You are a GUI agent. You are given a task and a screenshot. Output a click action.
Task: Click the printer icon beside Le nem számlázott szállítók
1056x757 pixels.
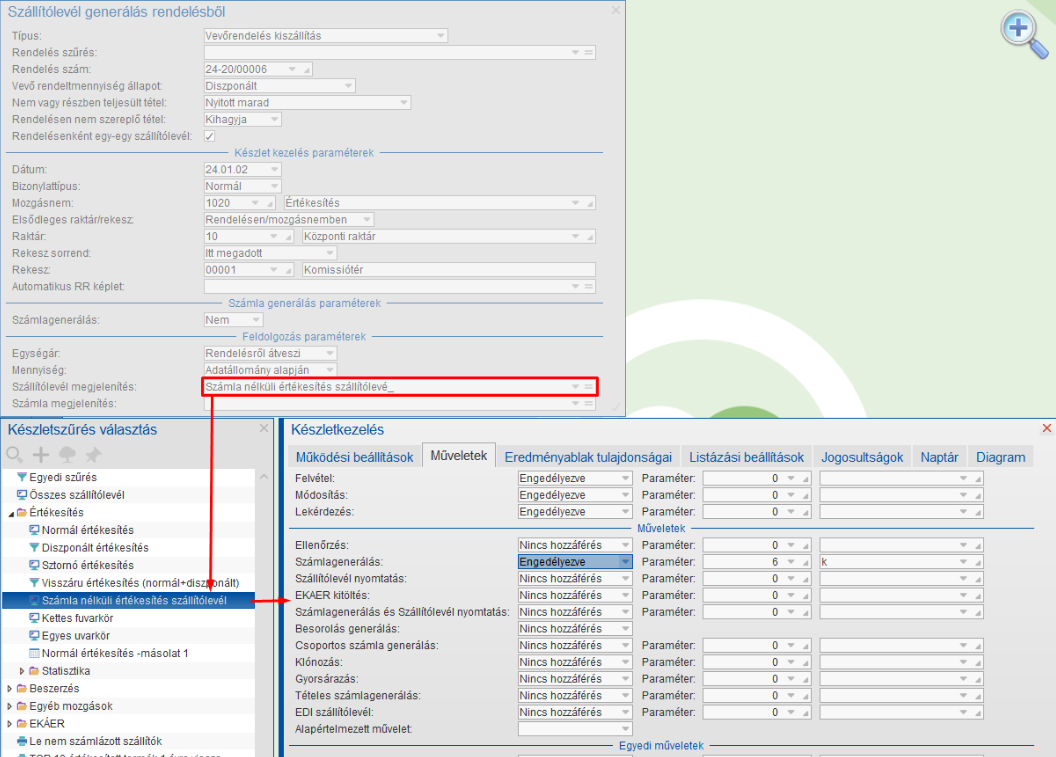(22, 741)
